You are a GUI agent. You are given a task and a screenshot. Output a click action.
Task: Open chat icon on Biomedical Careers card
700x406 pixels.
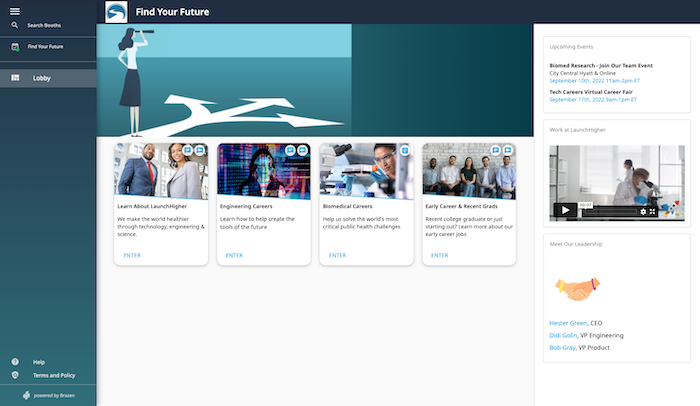point(405,150)
